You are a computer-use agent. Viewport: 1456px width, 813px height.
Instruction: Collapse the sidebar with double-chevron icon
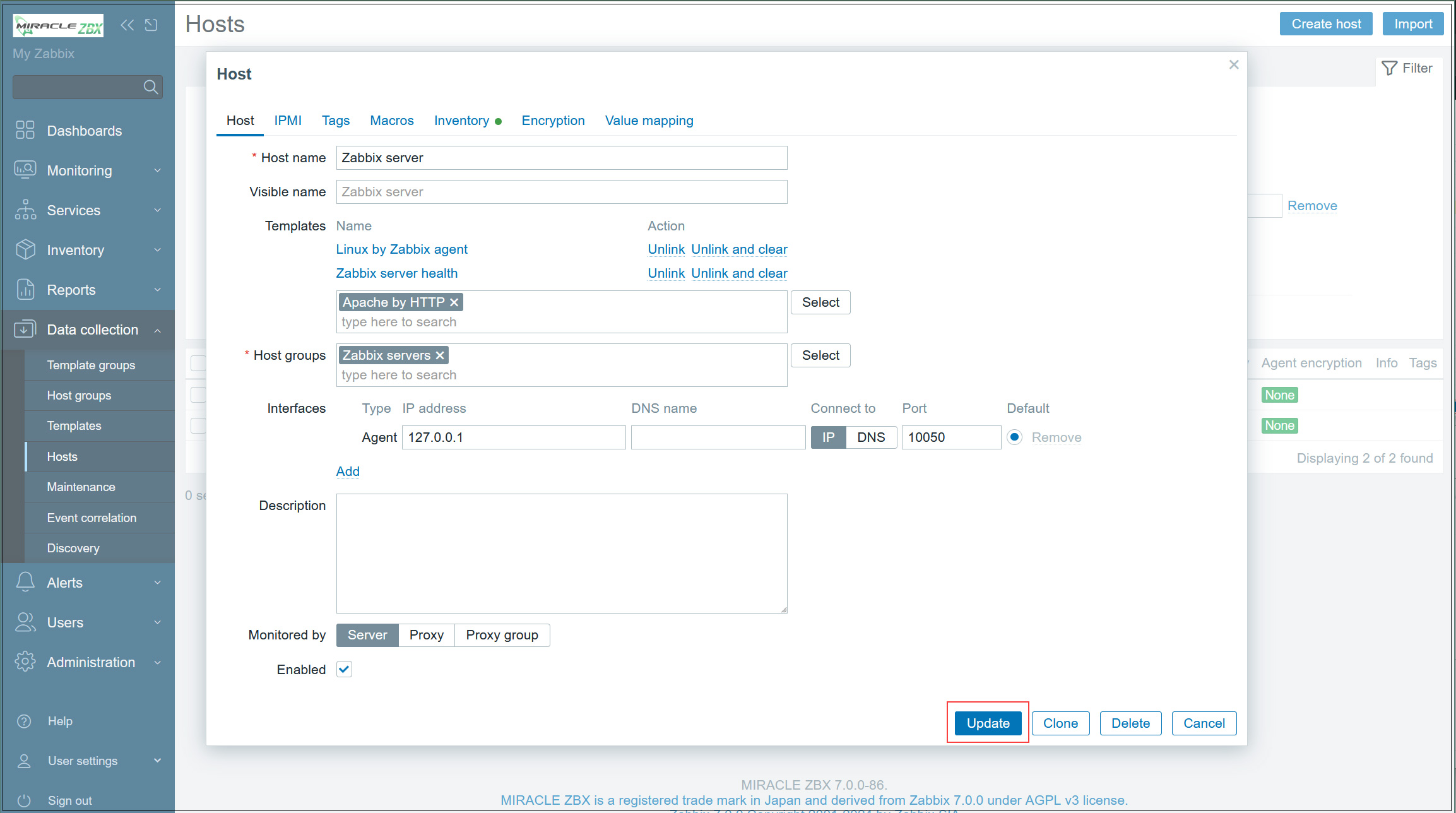(x=127, y=25)
